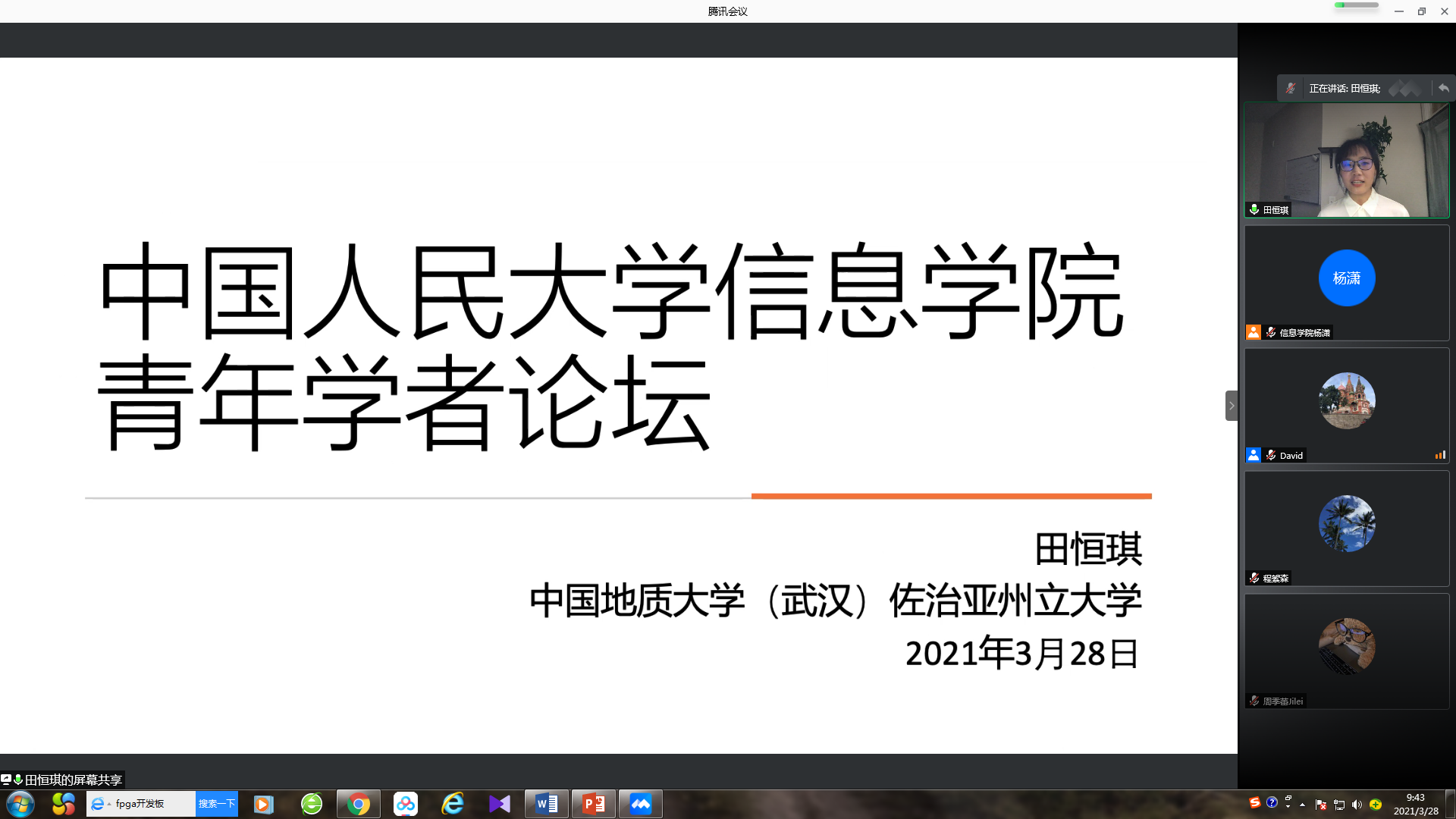This screenshot has width=1456, height=819.
Task: Open the volume control in system tray
Action: pyautogui.click(x=1357, y=805)
